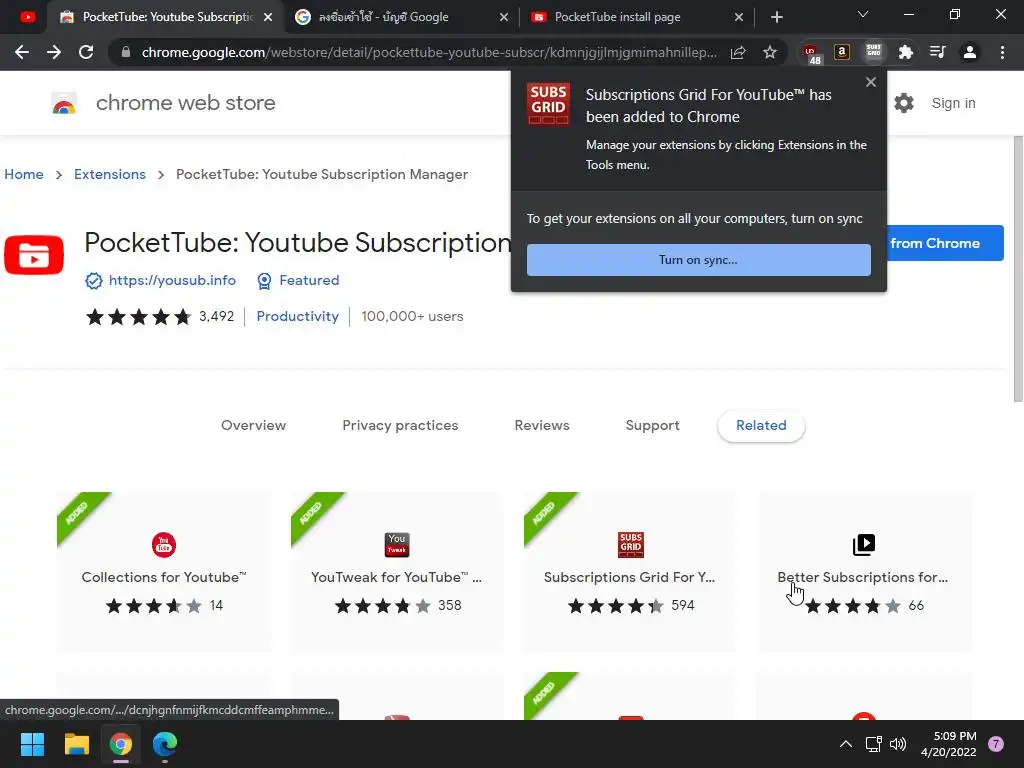The height and width of the screenshot is (768, 1024).
Task: Go to the Home breadcrumb link
Action: tap(24, 174)
